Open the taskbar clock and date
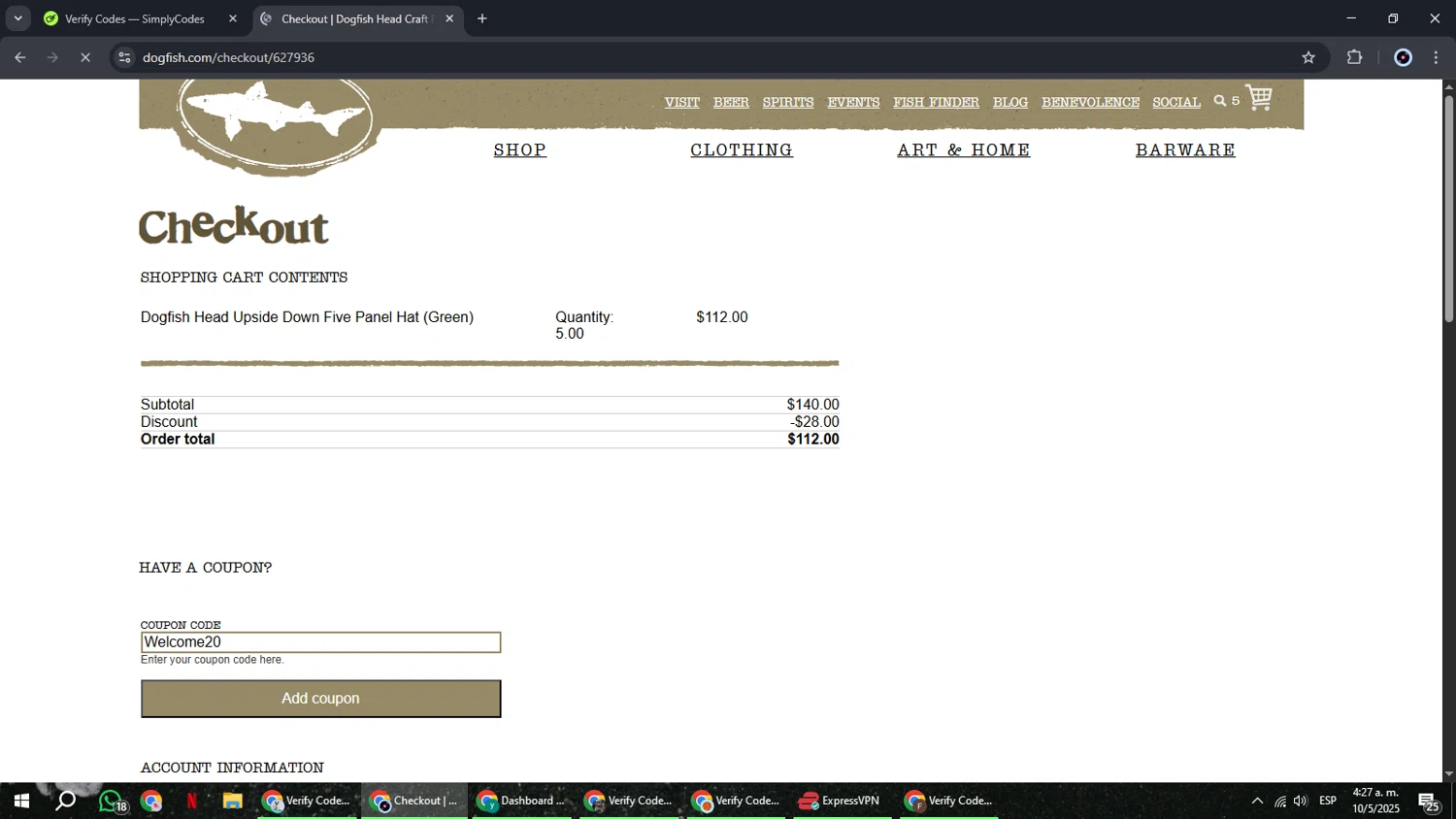Image resolution: width=1456 pixels, height=819 pixels. click(x=1376, y=802)
